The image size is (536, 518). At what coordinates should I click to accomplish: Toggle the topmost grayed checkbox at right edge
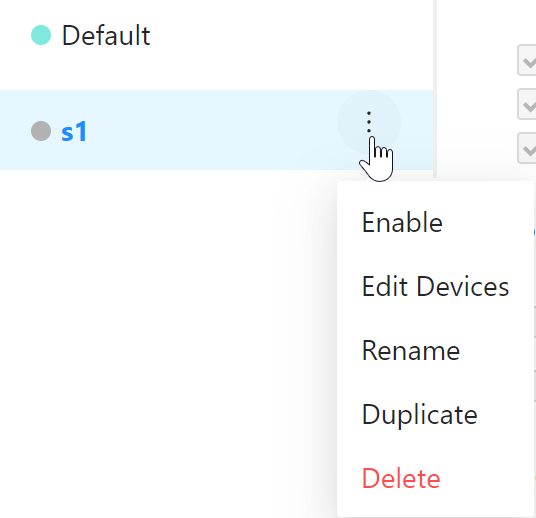coord(527,60)
